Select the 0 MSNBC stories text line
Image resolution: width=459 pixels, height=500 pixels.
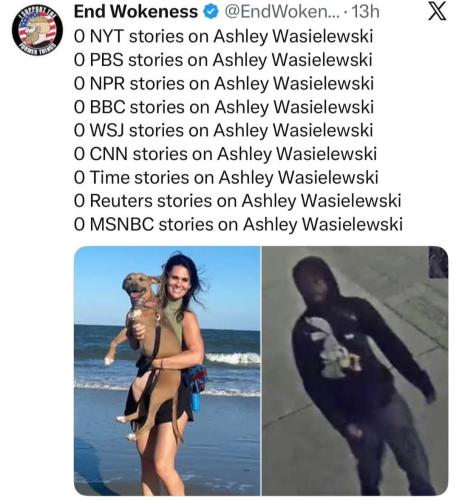tap(238, 224)
